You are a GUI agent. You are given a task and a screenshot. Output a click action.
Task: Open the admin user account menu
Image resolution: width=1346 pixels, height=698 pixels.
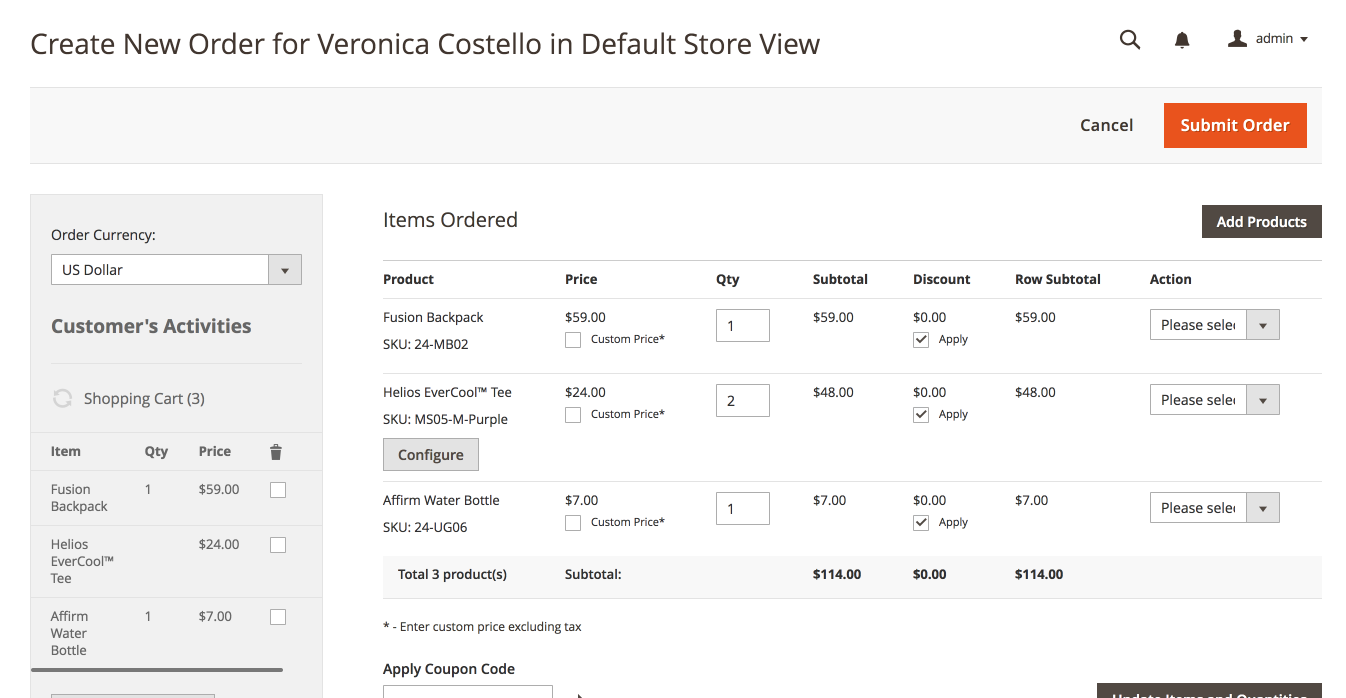point(1268,39)
